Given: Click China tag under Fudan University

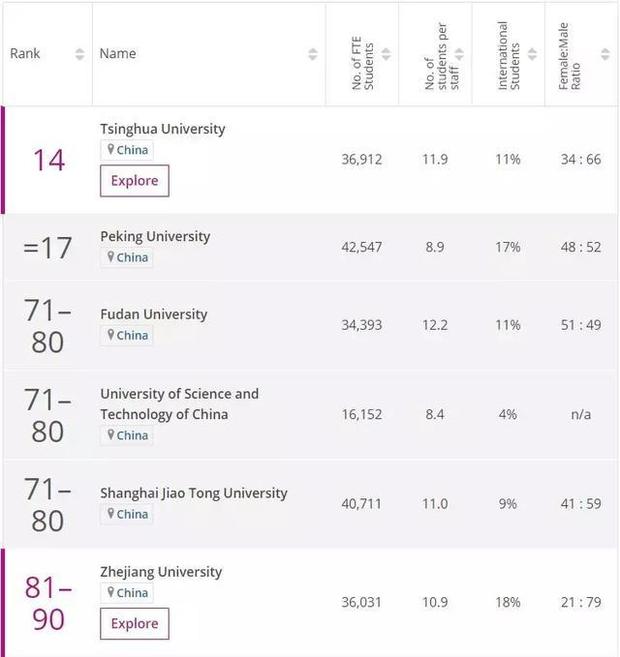Looking at the screenshot, I should pyautogui.click(x=127, y=335).
